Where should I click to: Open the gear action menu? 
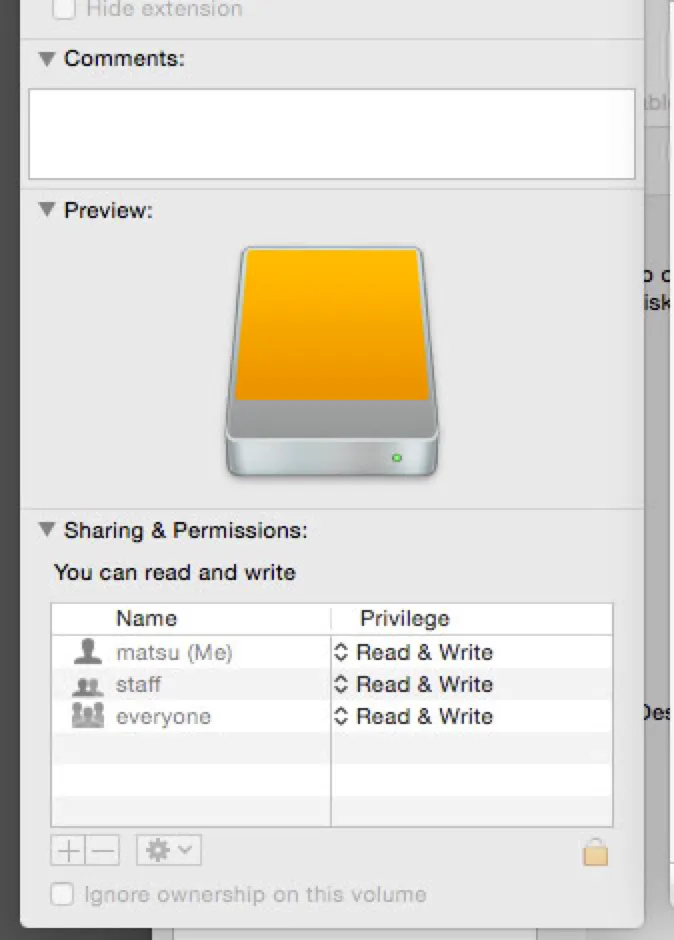click(x=169, y=851)
